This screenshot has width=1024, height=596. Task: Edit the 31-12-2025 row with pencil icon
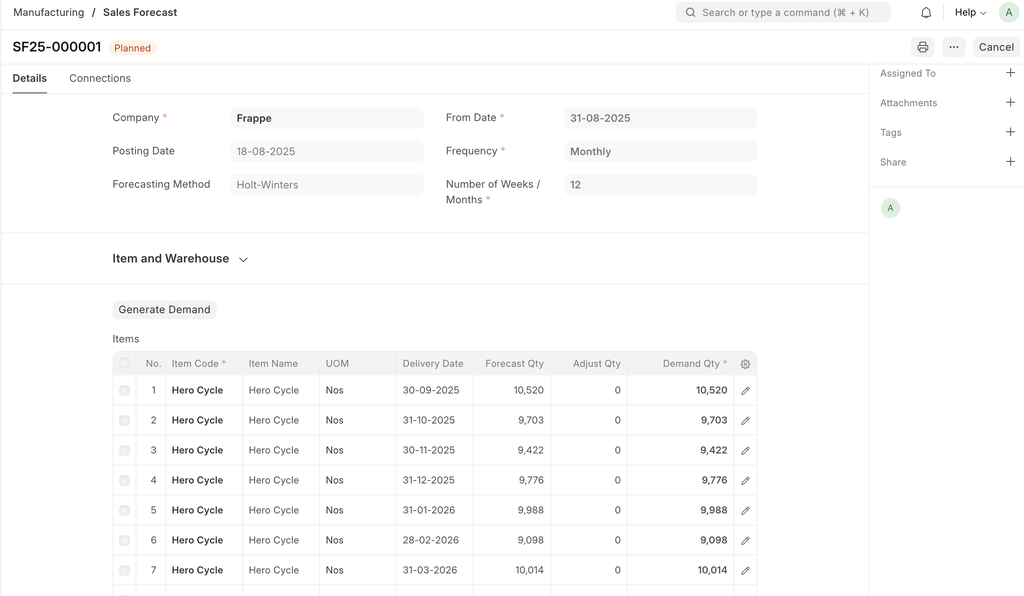click(745, 481)
